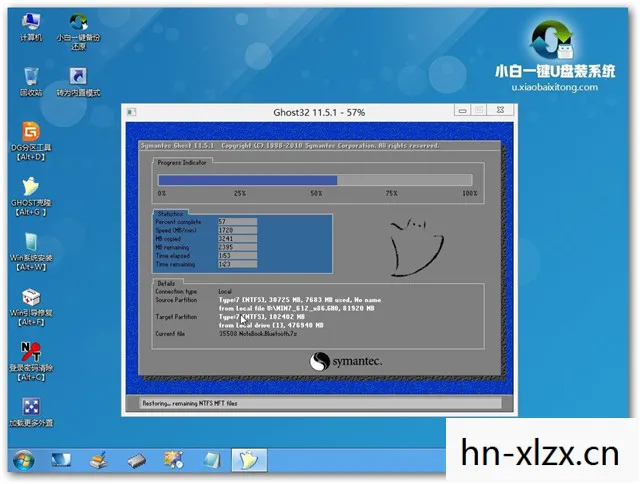This screenshot has height=484, width=640.
Task: Click the MB remaining value 2395
Action: pos(237,247)
